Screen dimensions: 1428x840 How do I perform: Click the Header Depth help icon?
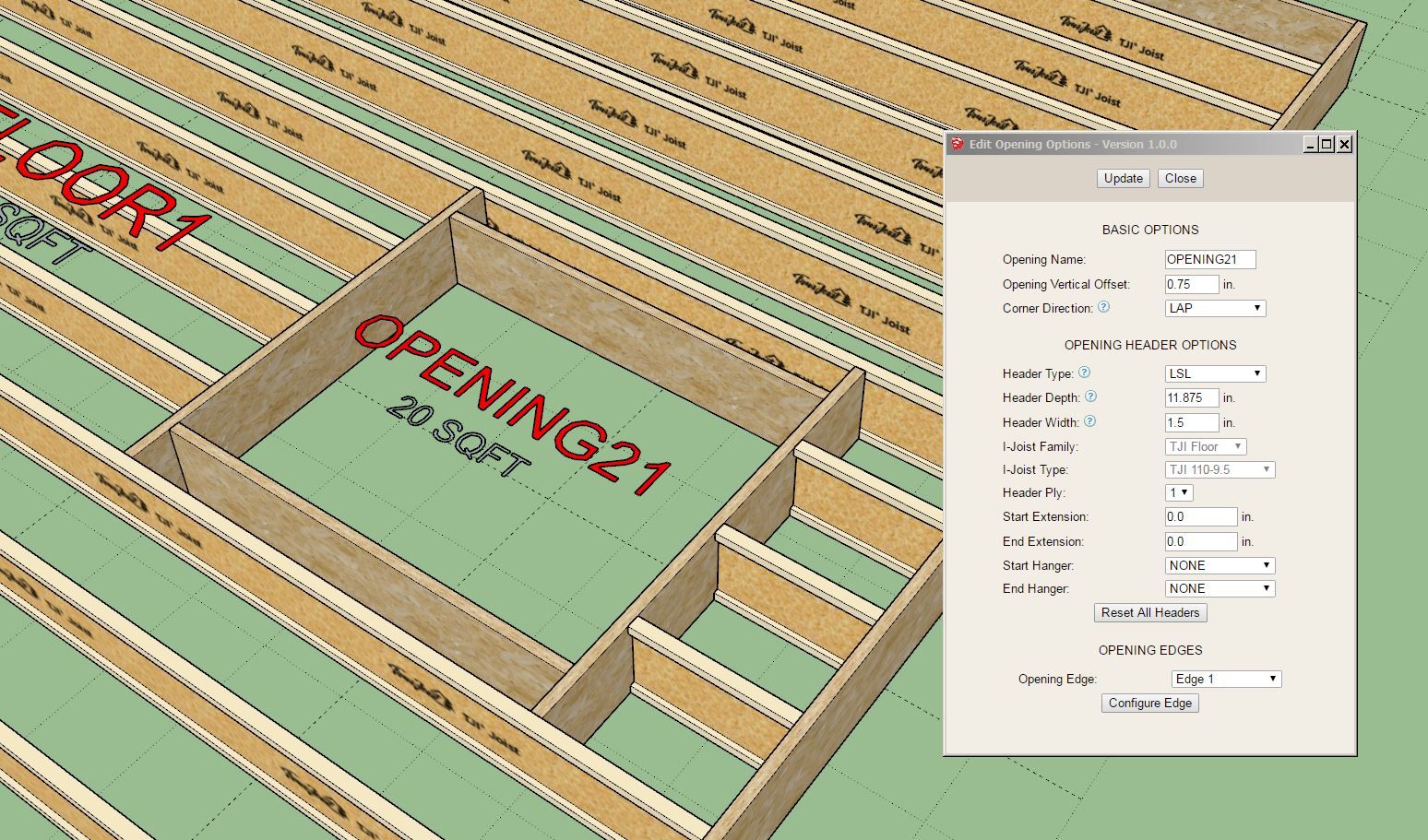point(1090,396)
